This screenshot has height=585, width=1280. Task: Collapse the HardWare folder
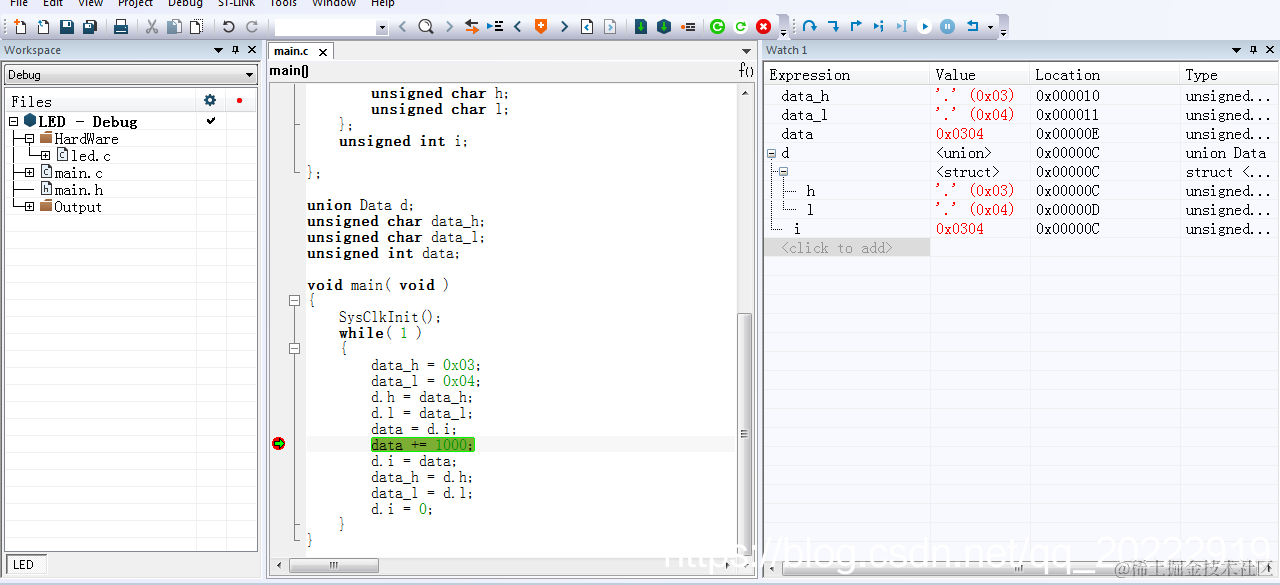click(29, 139)
